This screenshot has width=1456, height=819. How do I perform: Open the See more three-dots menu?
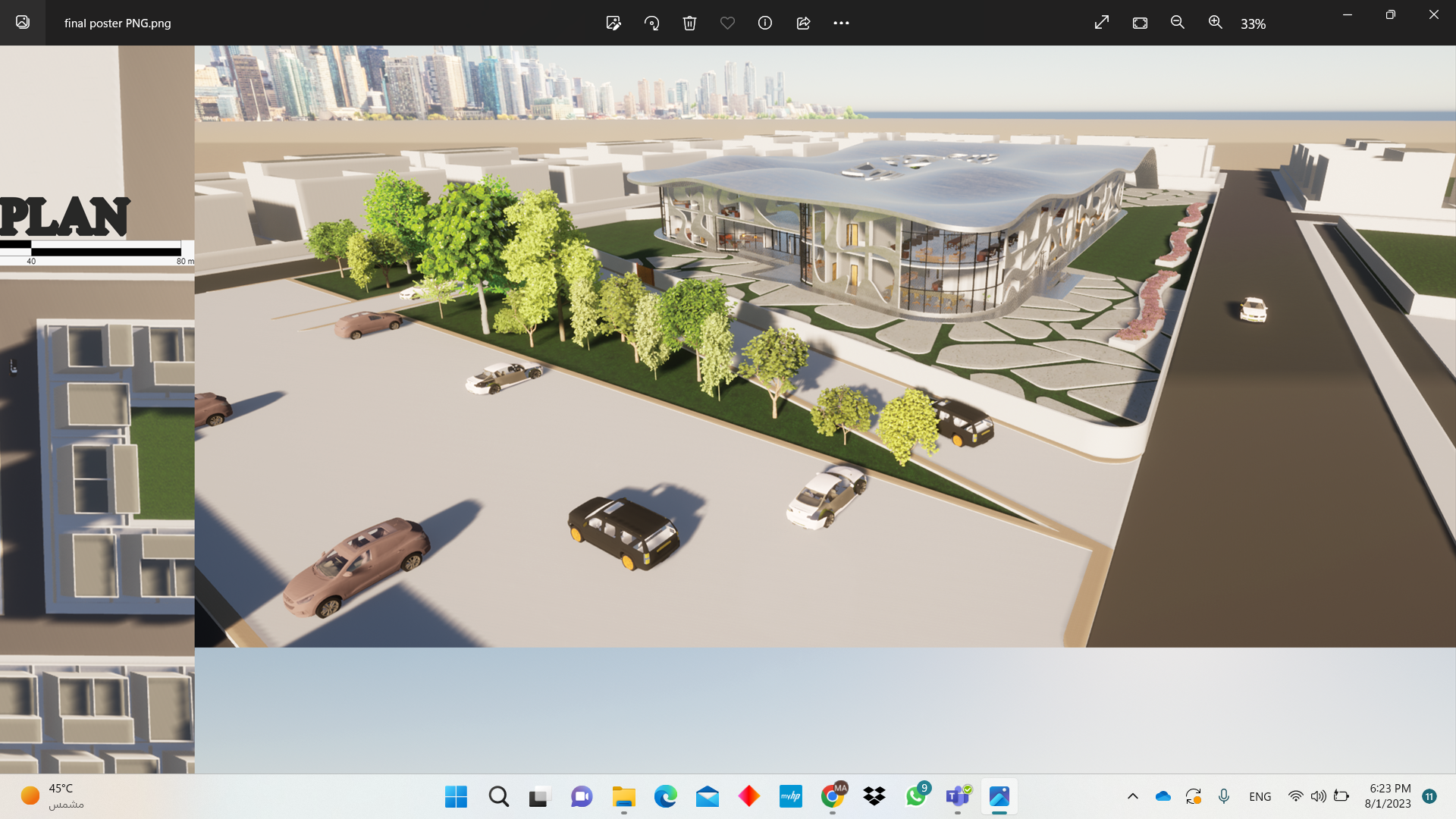coord(841,23)
